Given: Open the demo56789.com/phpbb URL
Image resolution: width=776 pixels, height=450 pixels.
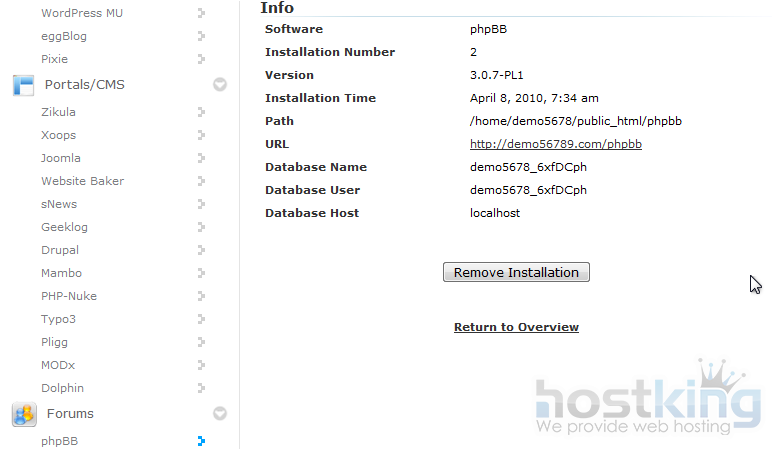Looking at the screenshot, I should pos(555,144).
